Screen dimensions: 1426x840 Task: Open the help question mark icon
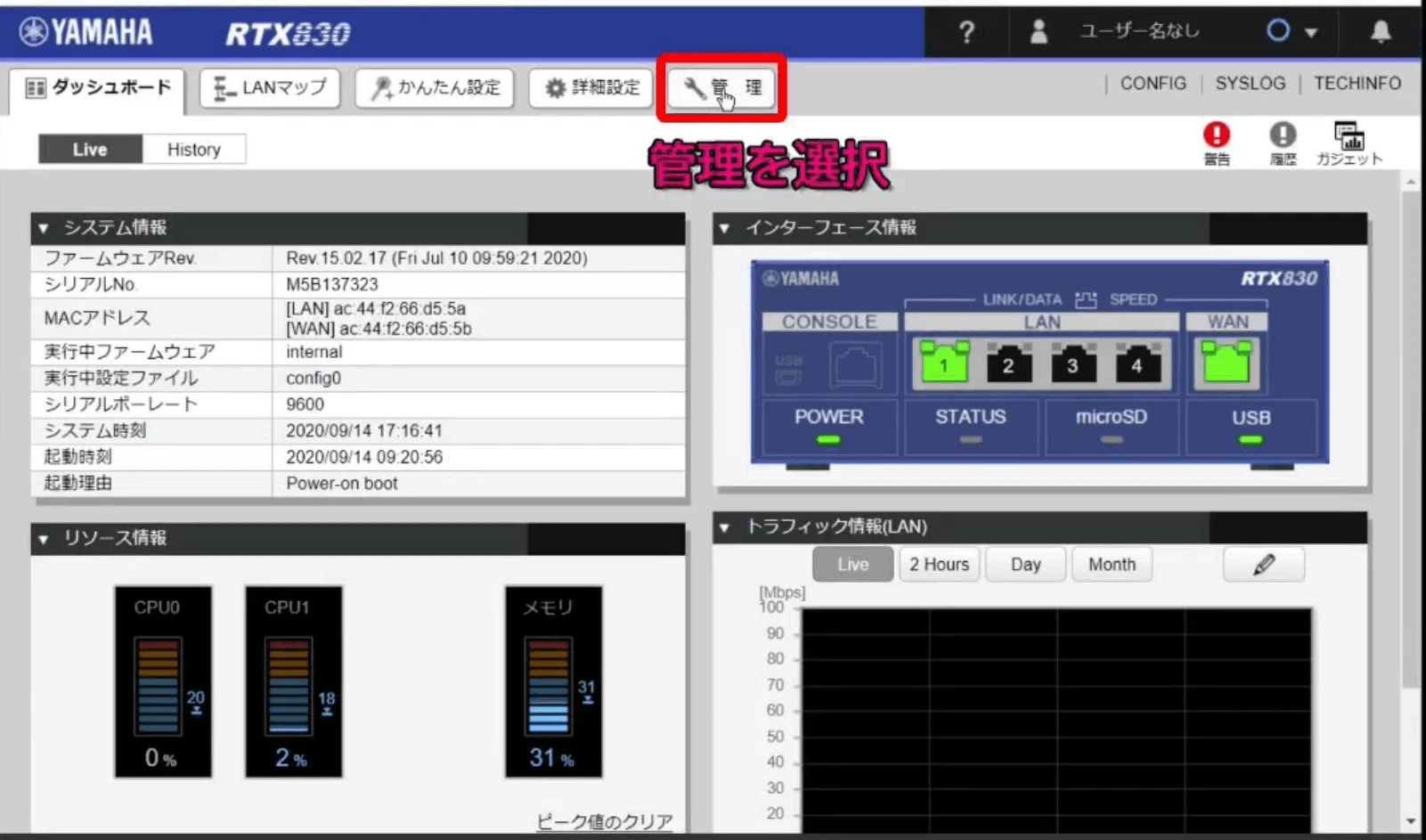(x=966, y=33)
